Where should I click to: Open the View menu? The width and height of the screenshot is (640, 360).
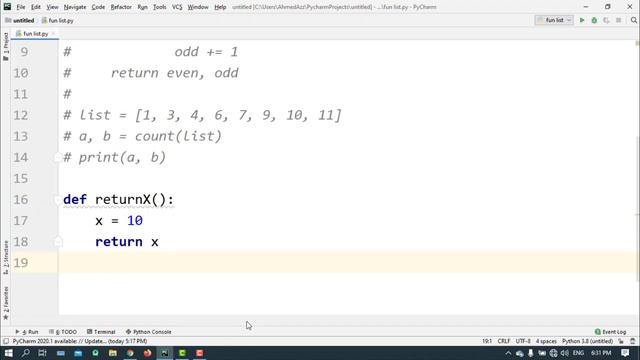(x=52, y=7)
